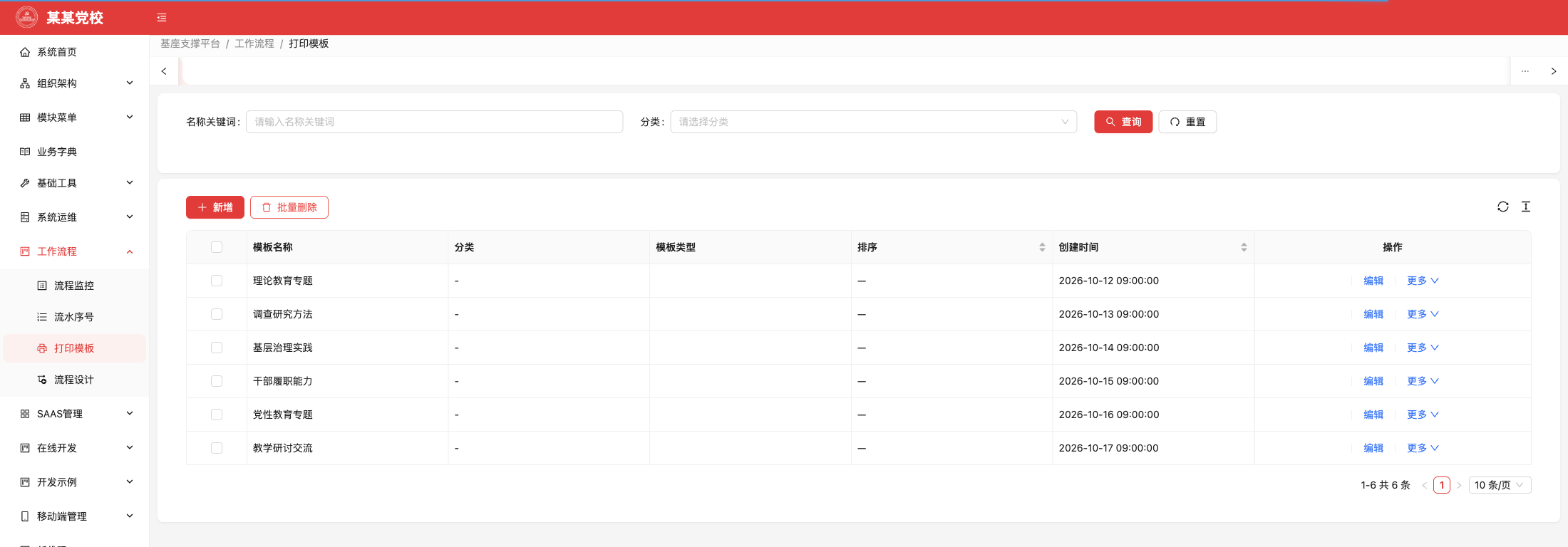Open the tab options ellipsis icon
Viewport: 1568px width, 547px height.
(x=1525, y=71)
